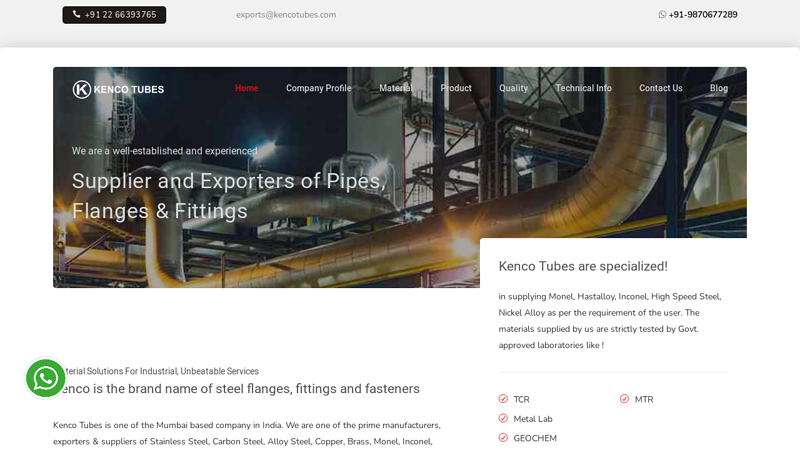Screen dimensions: 800x450
Task: Go to the Home menu item
Action: tap(246, 88)
